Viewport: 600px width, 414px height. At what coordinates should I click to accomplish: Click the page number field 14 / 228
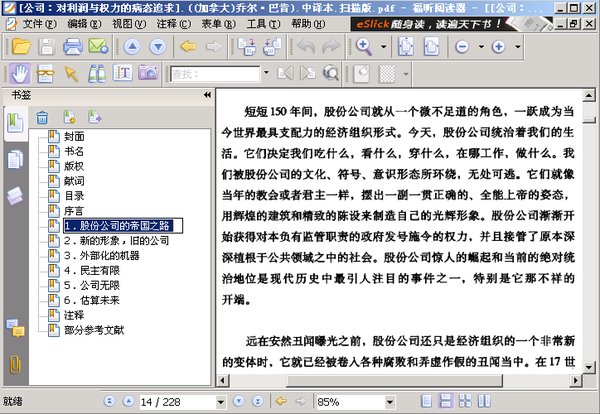(x=178, y=402)
